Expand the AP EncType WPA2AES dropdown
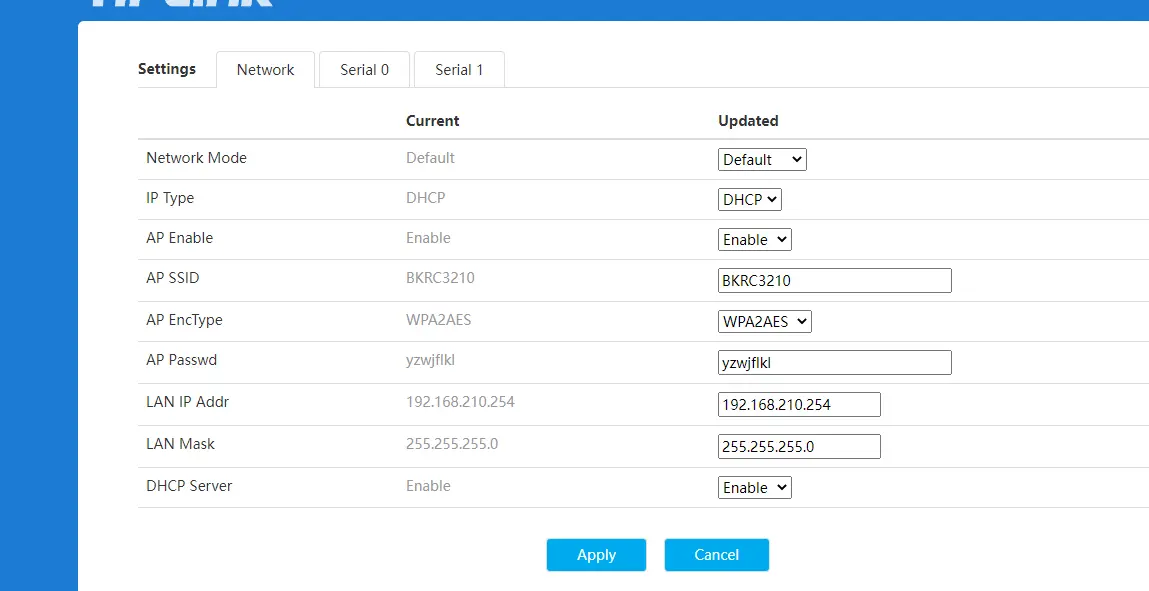This screenshot has width=1149, height=591. pyautogui.click(x=764, y=322)
